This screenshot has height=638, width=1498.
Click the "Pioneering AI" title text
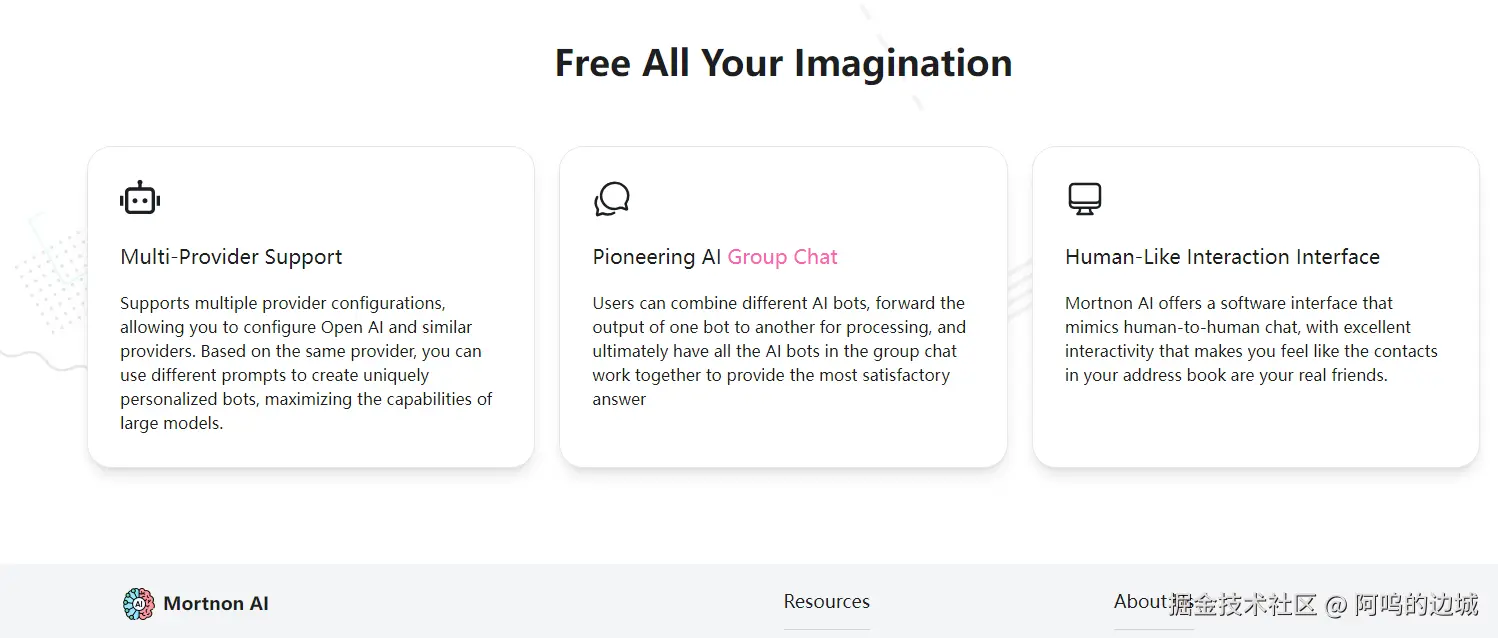[656, 257]
